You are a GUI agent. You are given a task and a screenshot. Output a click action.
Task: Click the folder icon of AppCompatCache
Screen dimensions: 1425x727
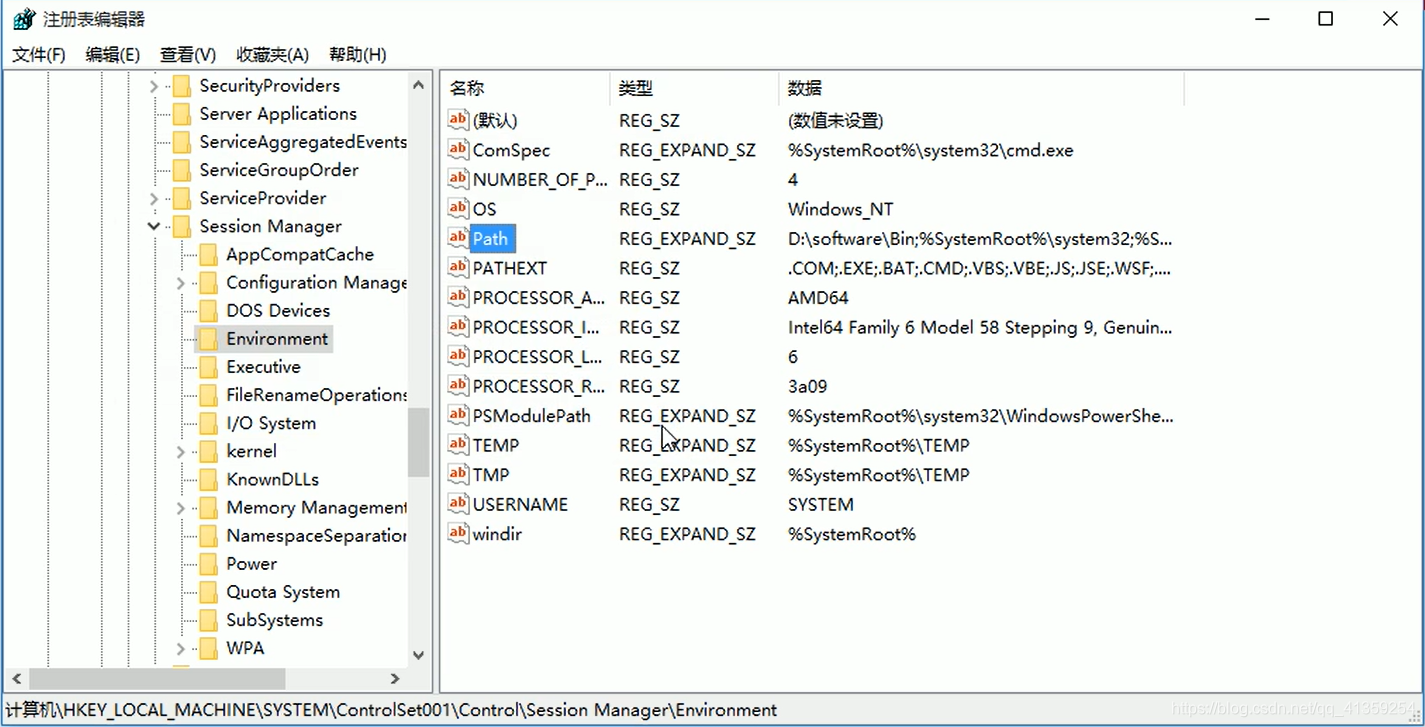tap(208, 255)
